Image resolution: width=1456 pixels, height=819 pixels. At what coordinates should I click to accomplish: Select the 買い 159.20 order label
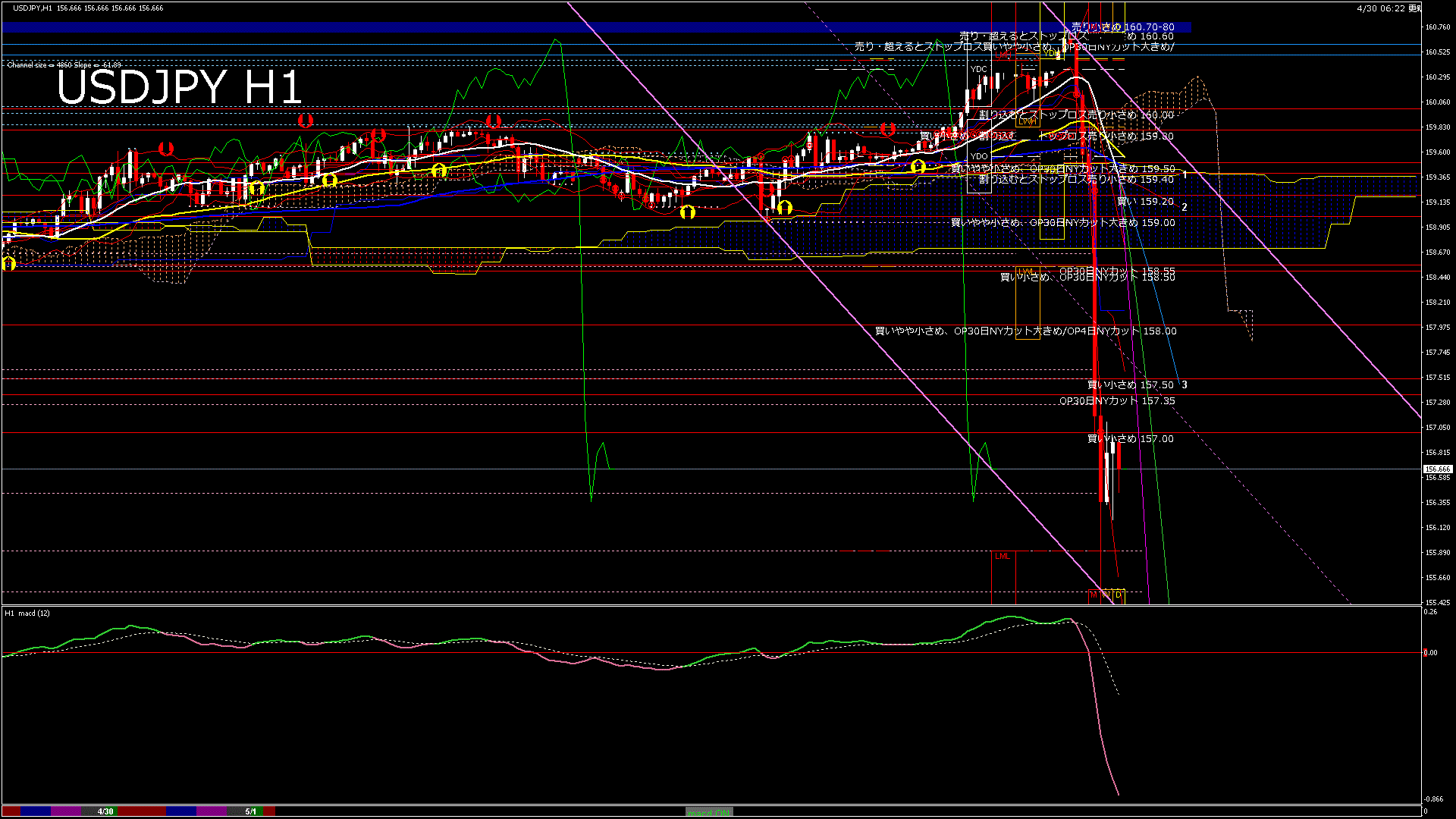point(1145,202)
